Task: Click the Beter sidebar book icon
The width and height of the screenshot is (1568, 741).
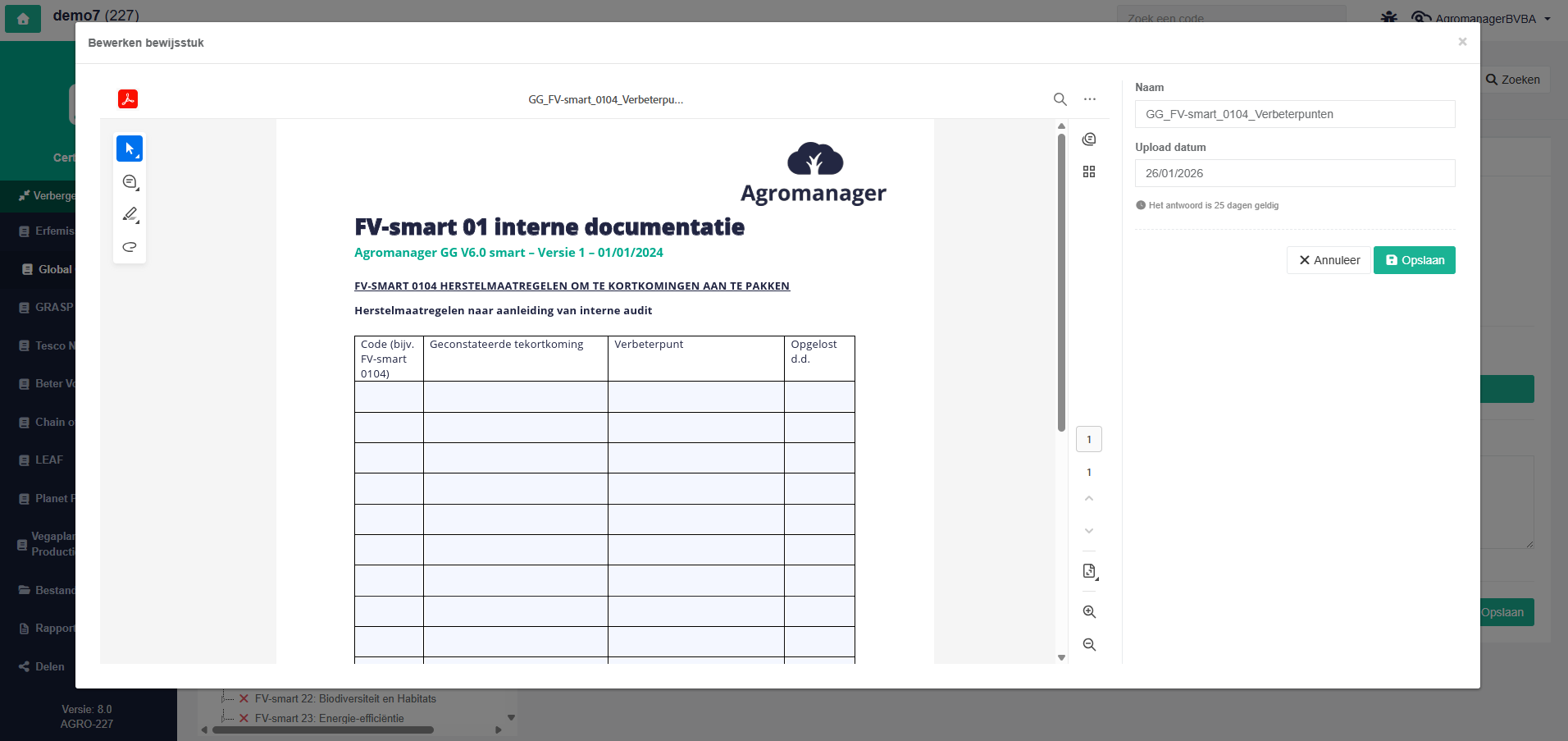Action: point(24,383)
